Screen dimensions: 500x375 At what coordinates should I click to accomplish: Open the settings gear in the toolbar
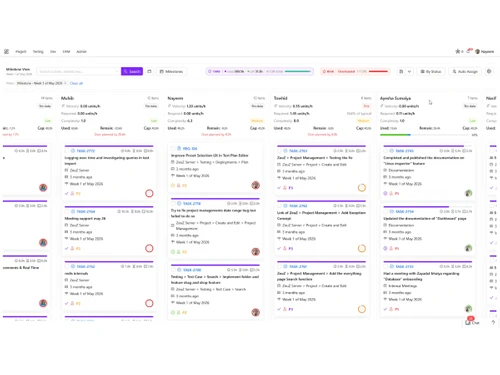point(489,71)
